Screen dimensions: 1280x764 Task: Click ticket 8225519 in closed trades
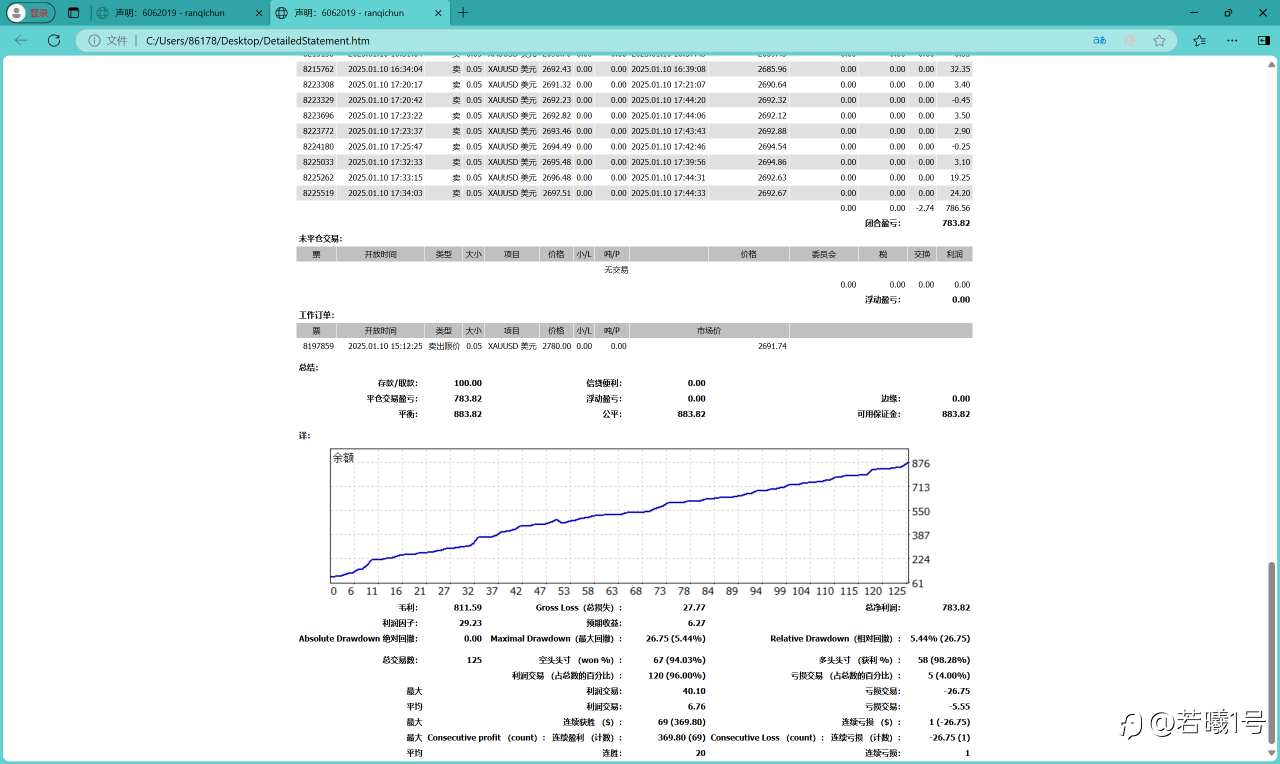pos(318,193)
